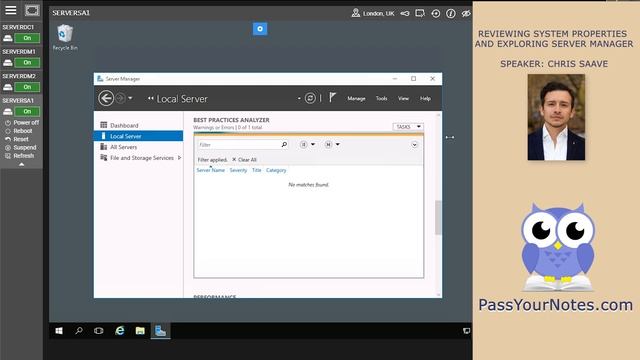Open the Action Center notification icon
This screenshot has height=360, width=640.
click(x=467, y=331)
